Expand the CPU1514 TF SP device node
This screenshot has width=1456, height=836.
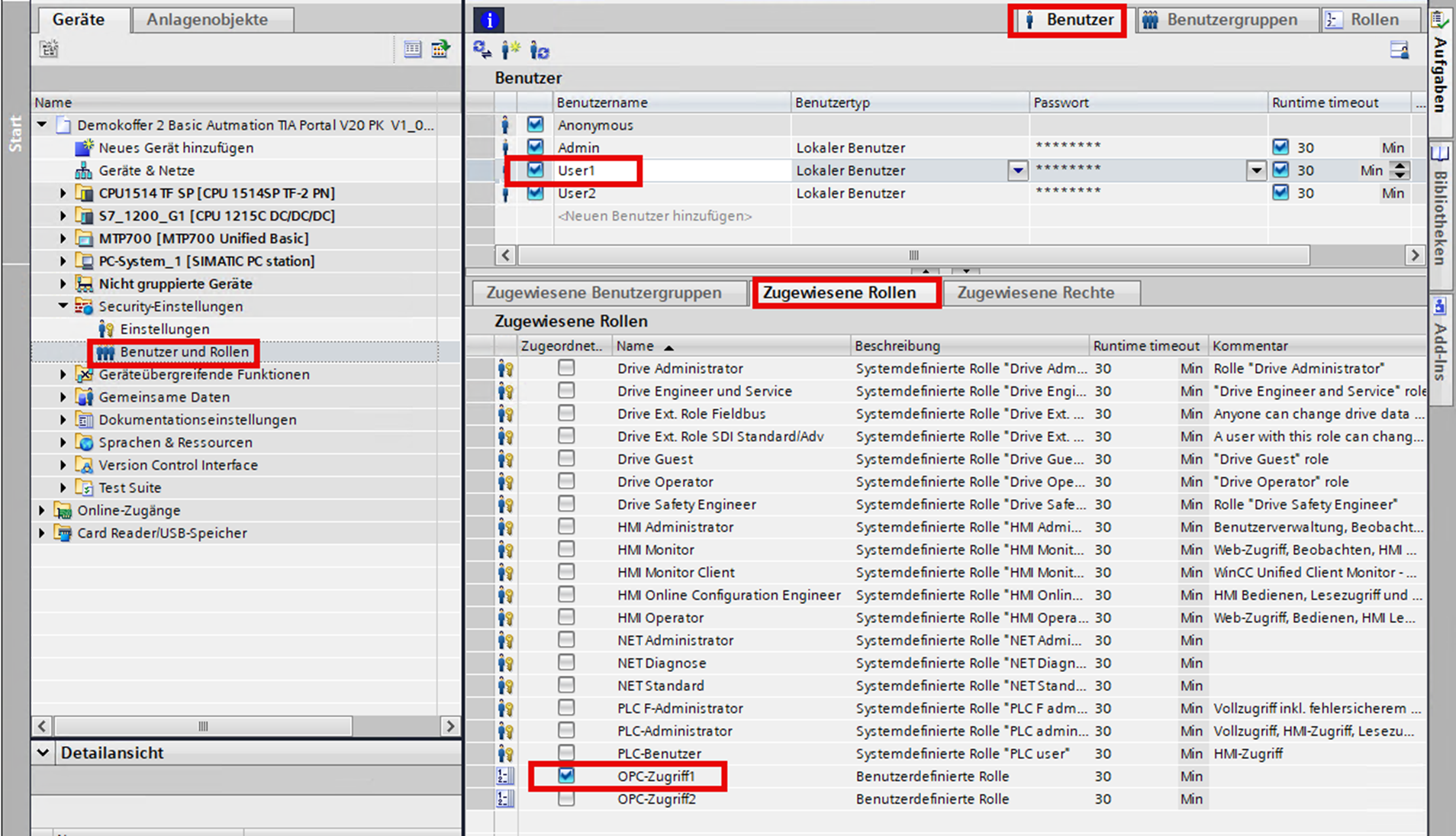coord(63,193)
